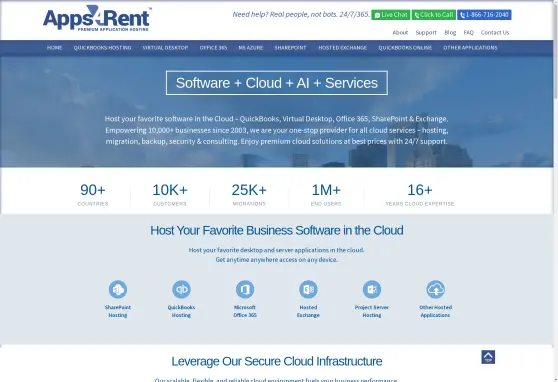This screenshot has height=382, width=558.
Task: Select Office 365 in navigation bar
Action: click(213, 48)
